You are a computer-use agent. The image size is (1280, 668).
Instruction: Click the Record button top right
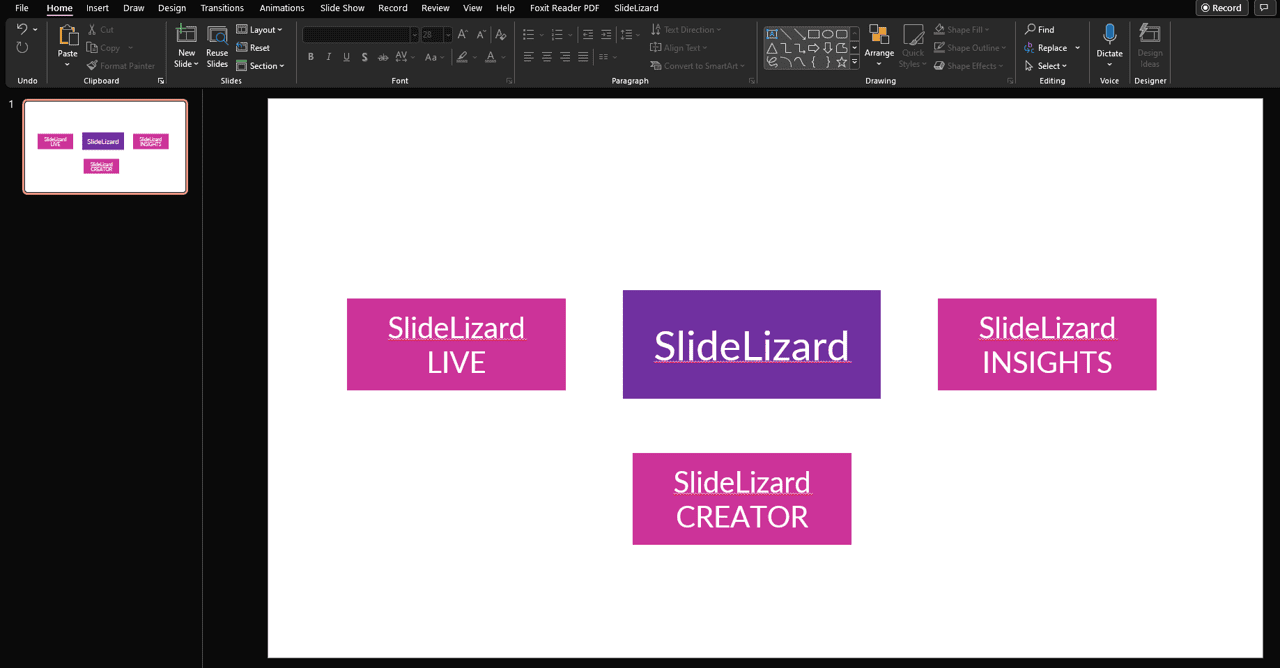(1221, 8)
